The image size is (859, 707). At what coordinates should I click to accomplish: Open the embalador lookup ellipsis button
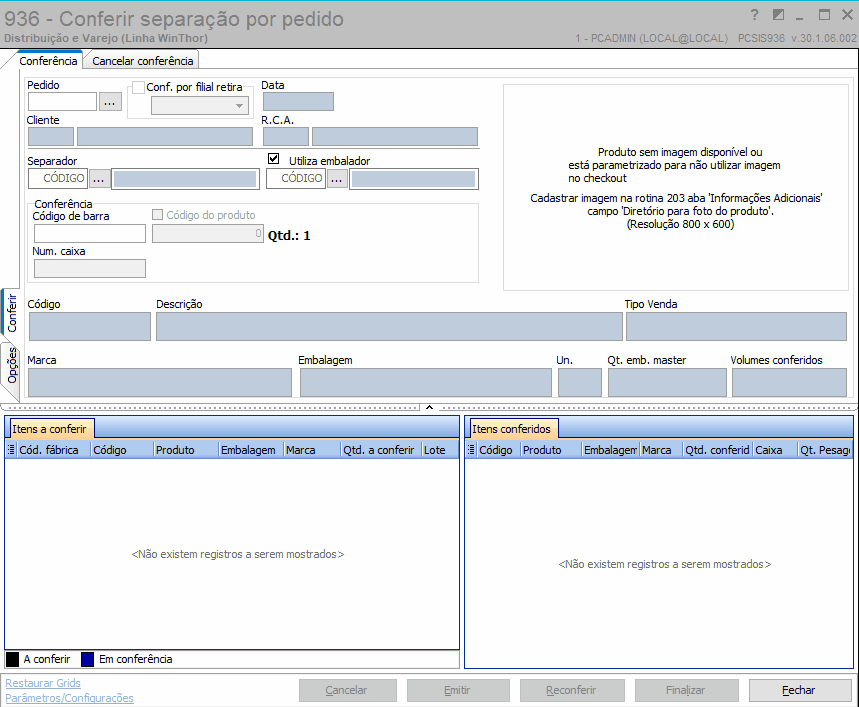pos(337,179)
